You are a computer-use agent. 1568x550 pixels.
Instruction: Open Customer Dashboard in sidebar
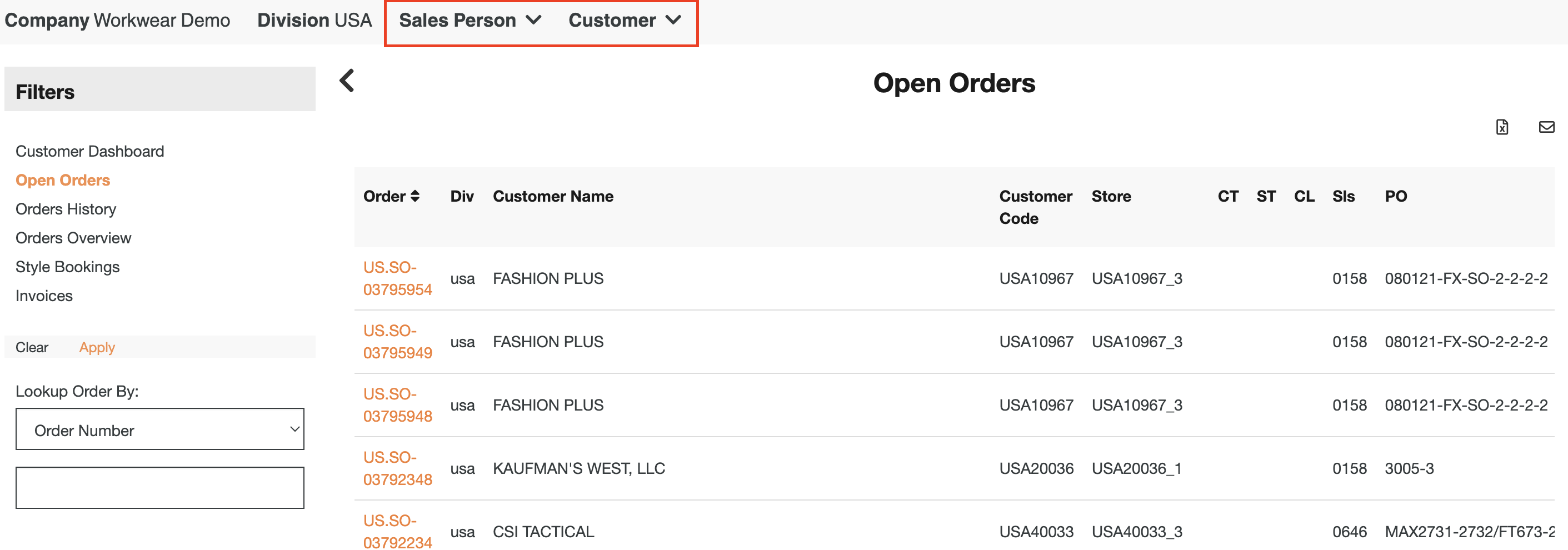point(89,151)
